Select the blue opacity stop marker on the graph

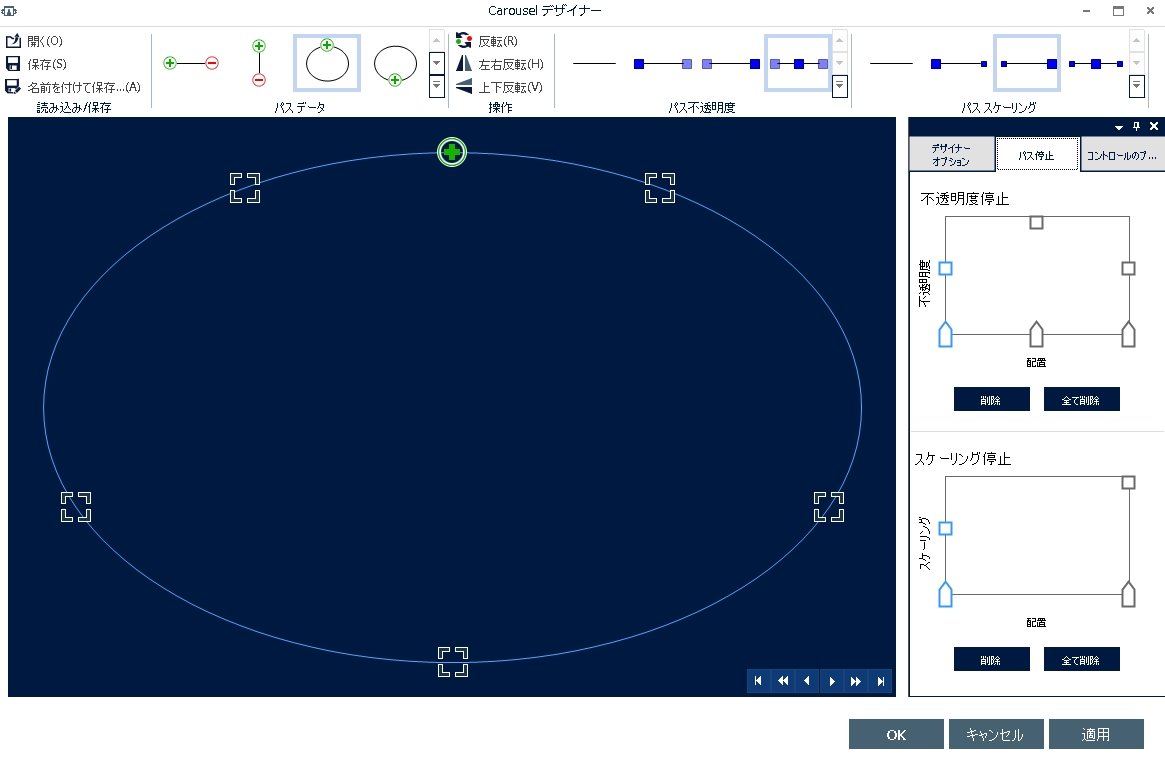point(946,268)
